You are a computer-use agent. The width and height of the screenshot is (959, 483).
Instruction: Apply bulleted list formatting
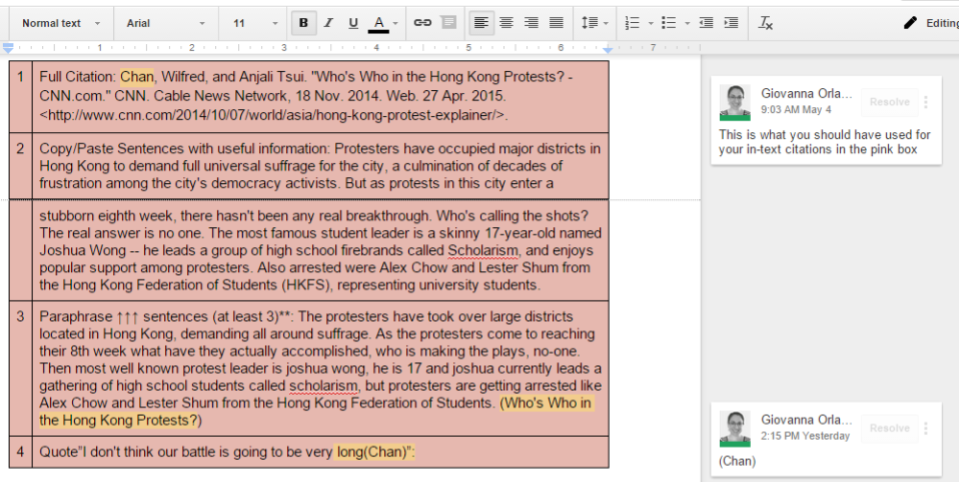669,23
